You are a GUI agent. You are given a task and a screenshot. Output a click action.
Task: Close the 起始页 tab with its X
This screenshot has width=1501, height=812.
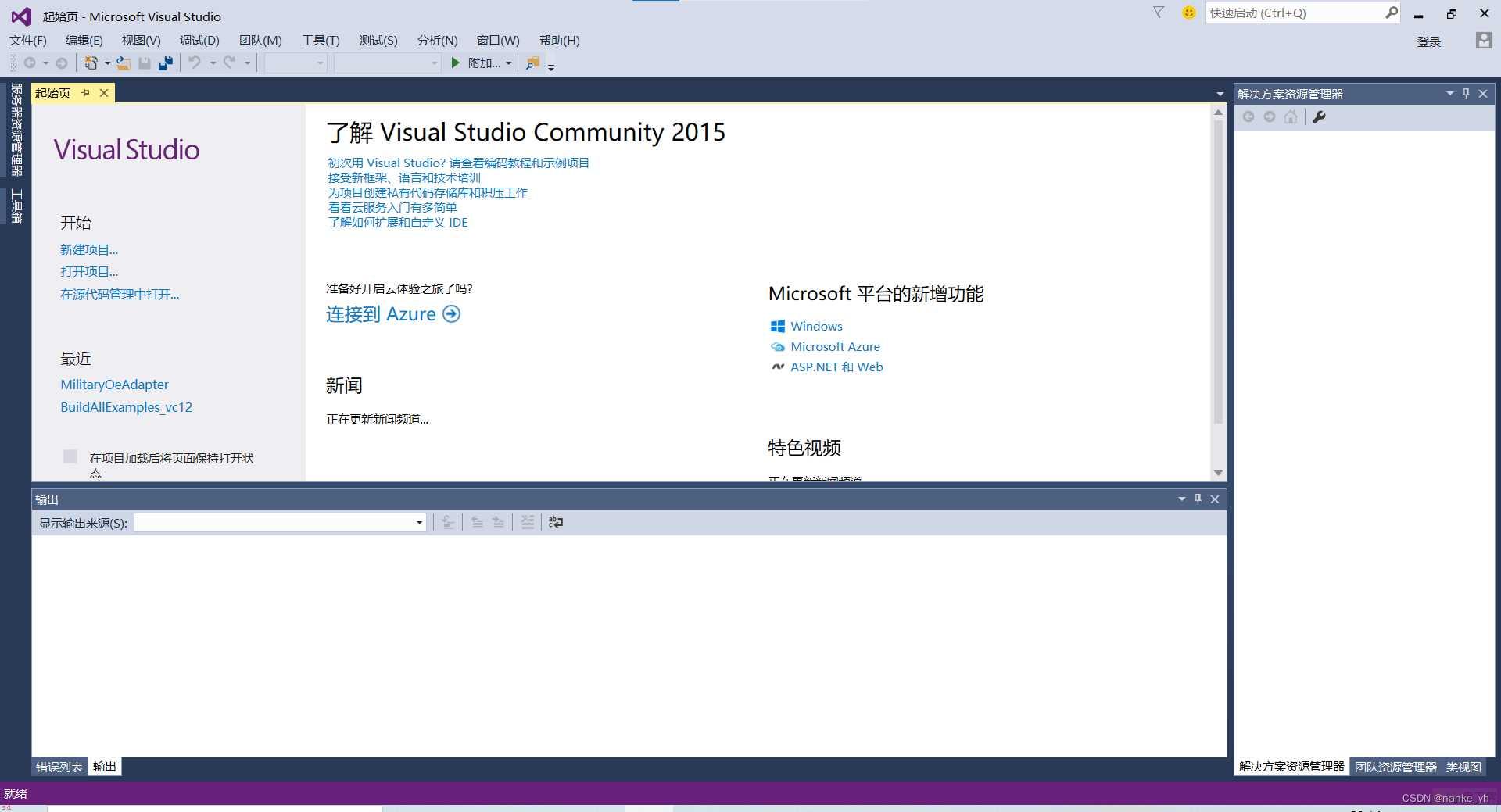(x=104, y=93)
